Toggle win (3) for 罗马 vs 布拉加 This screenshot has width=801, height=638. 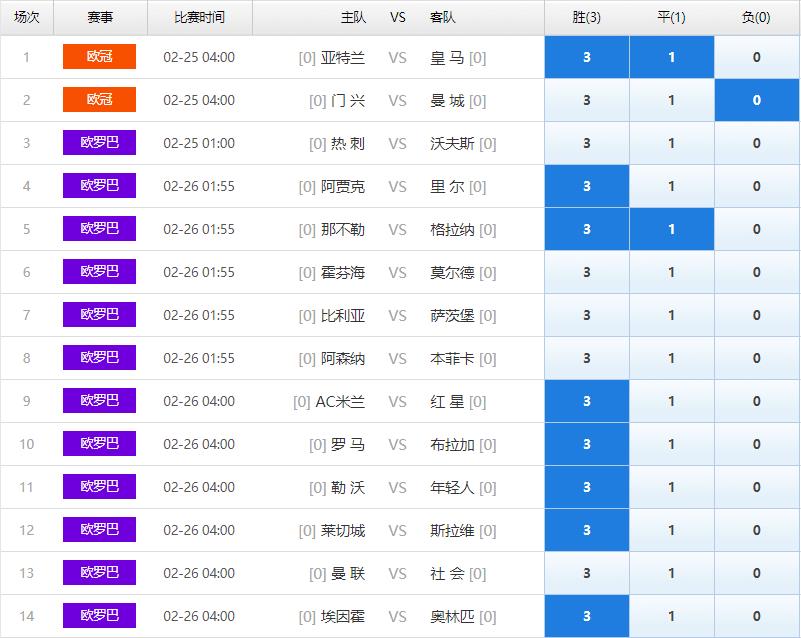coord(587,444)
